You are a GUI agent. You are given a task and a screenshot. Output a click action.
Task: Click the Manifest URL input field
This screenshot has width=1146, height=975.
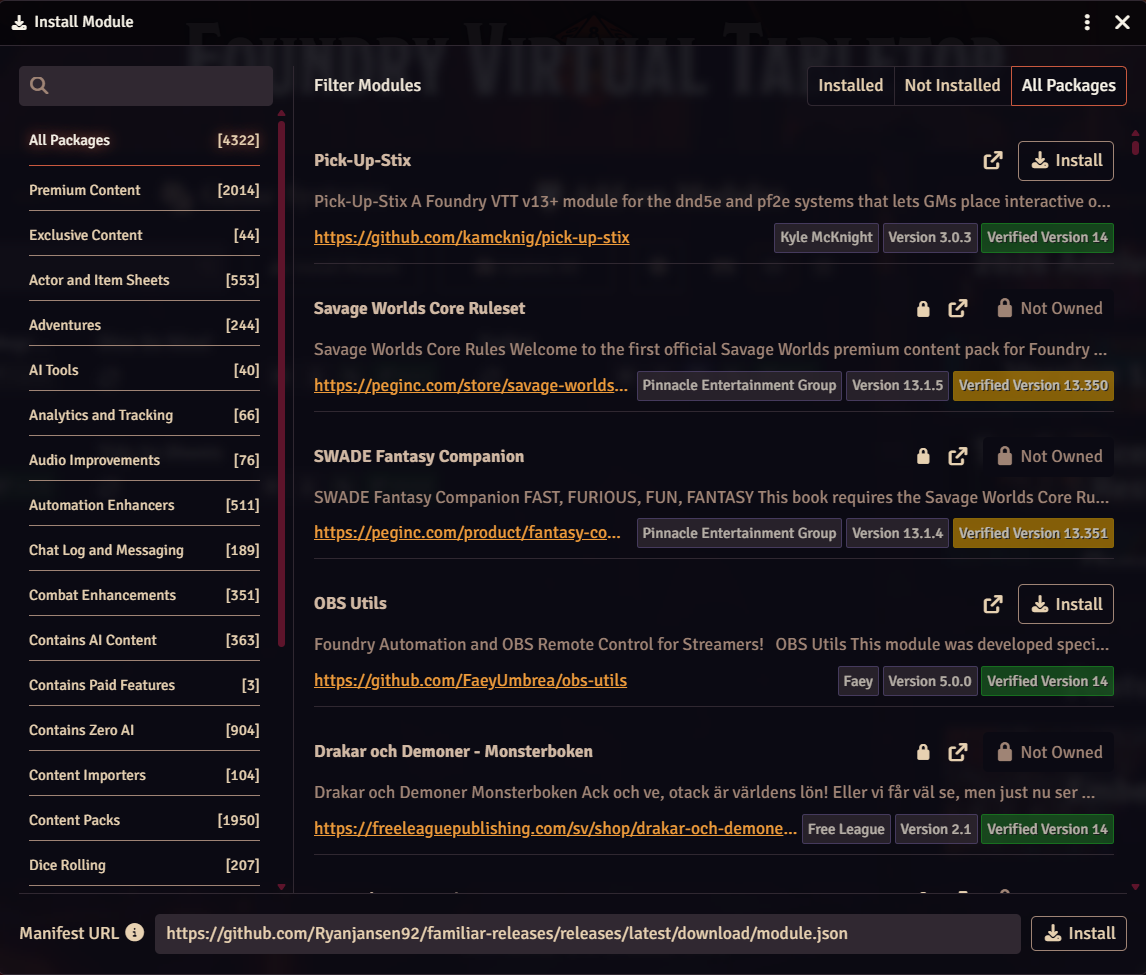tap(588, 933)
